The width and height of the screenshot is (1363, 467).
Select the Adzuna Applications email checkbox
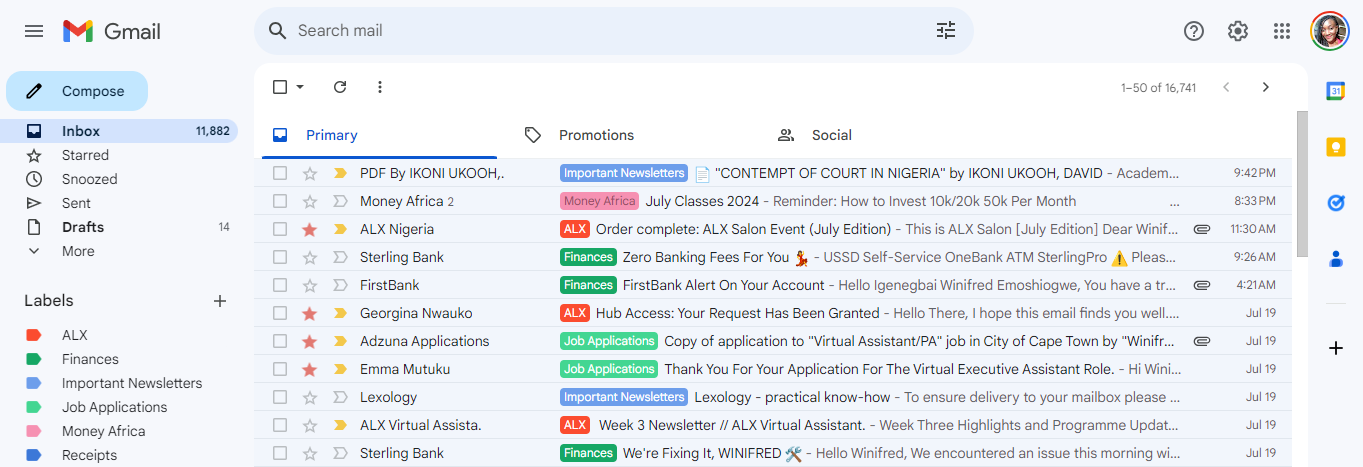click(280, 341)
